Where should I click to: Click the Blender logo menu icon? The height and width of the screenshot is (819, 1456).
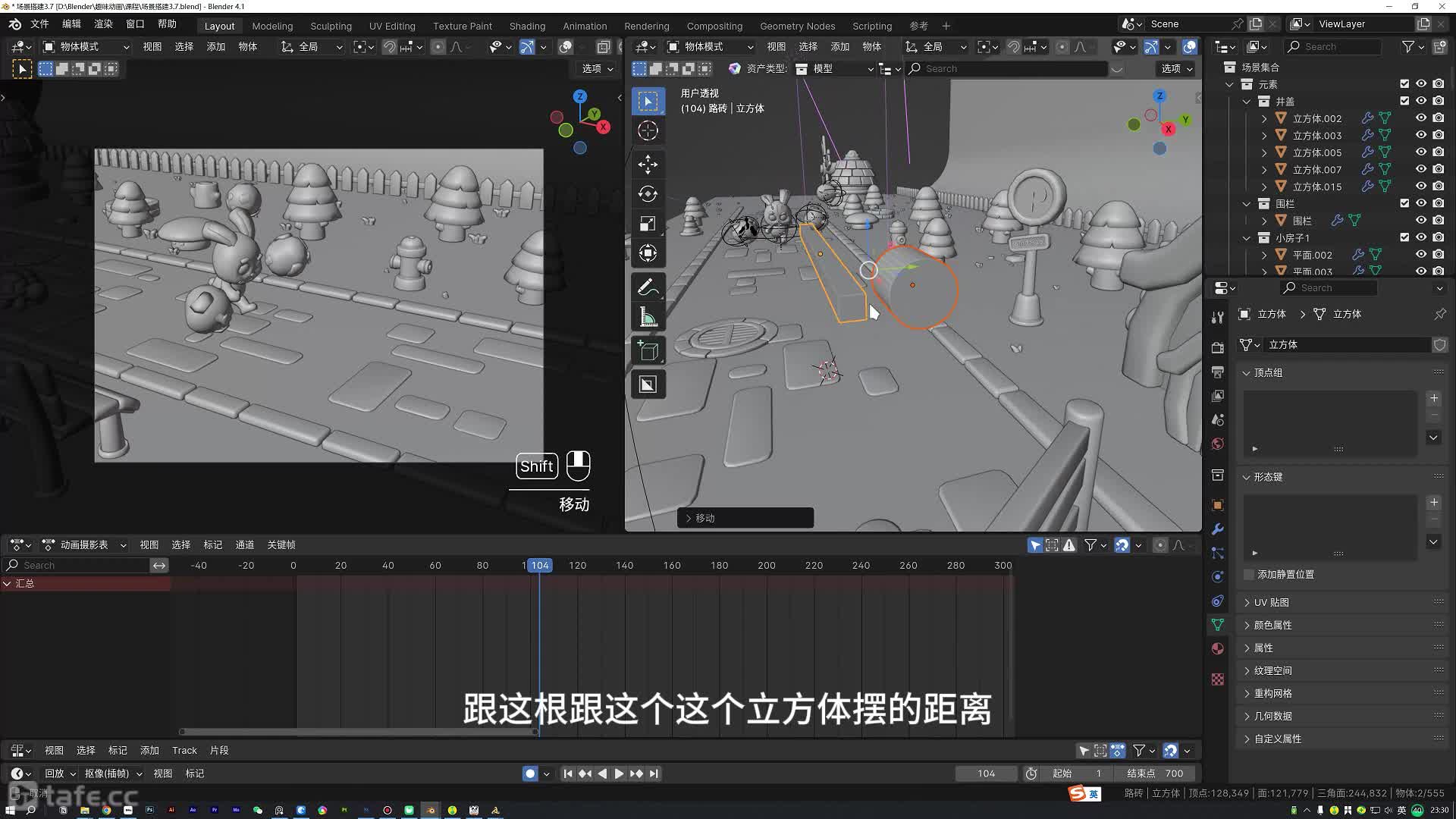[x=14, y=24]
